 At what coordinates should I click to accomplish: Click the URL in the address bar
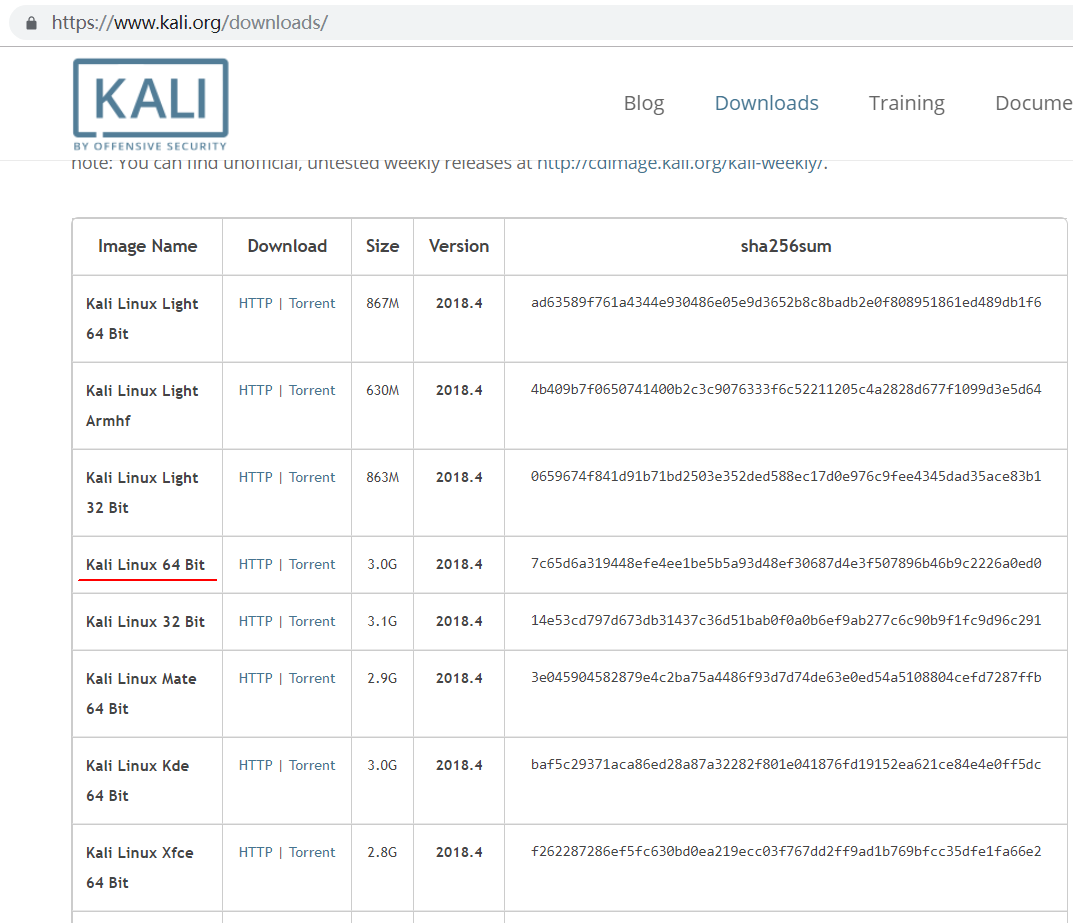click(x=190, y=23)
